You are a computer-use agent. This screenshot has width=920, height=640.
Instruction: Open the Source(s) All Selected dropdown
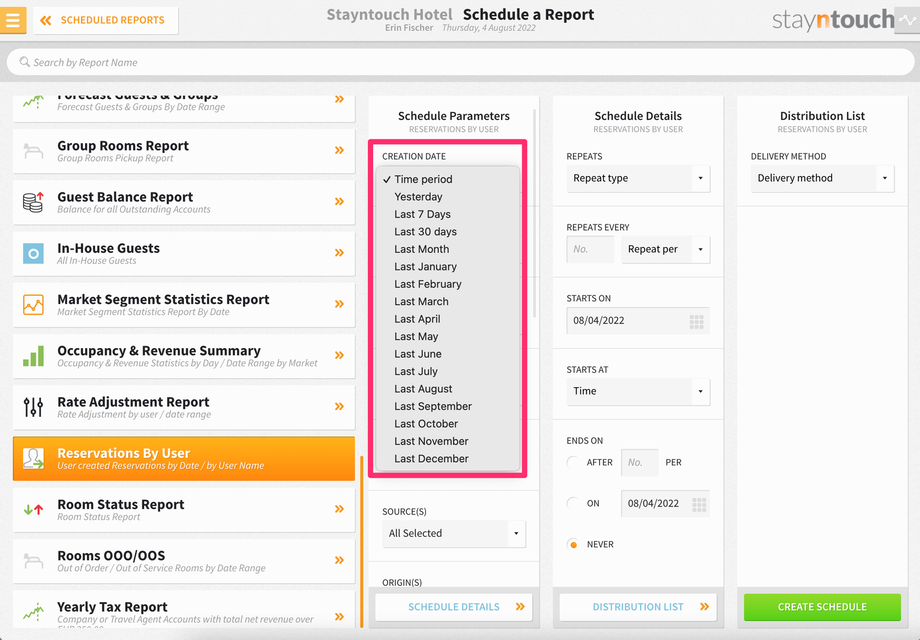click(x=454, y=533)
